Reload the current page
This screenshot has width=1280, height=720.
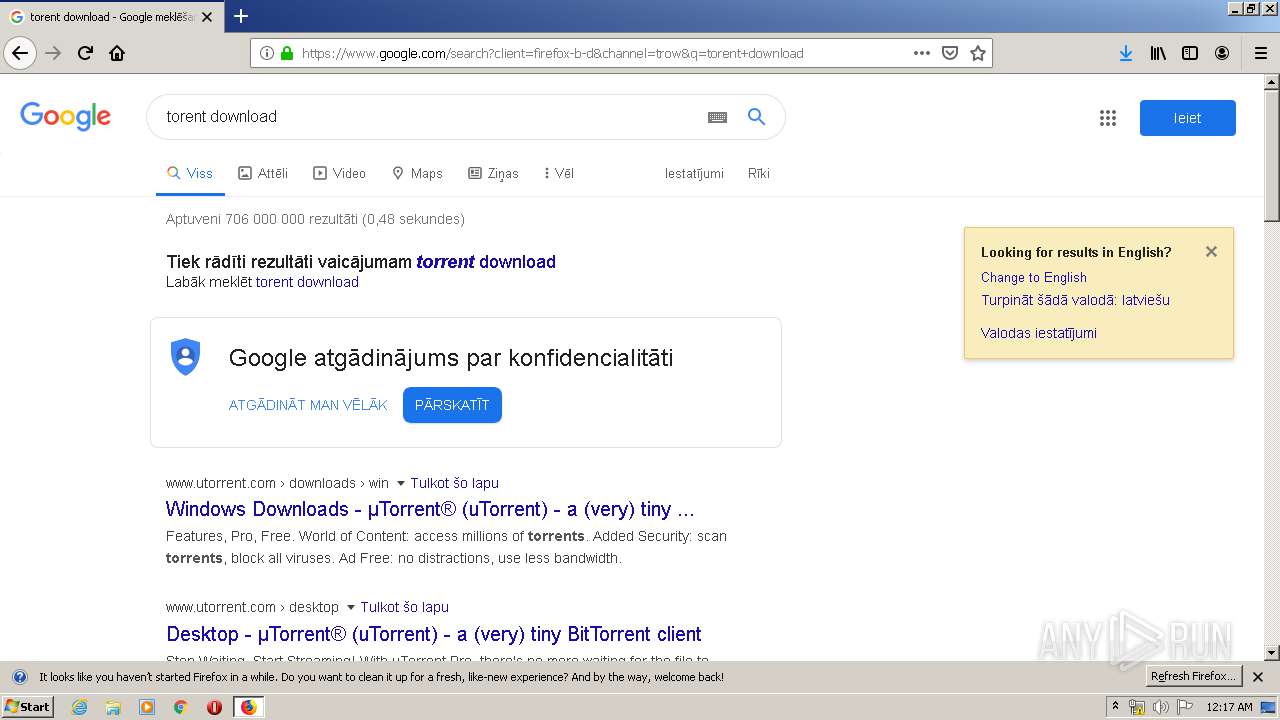(85, 53)
